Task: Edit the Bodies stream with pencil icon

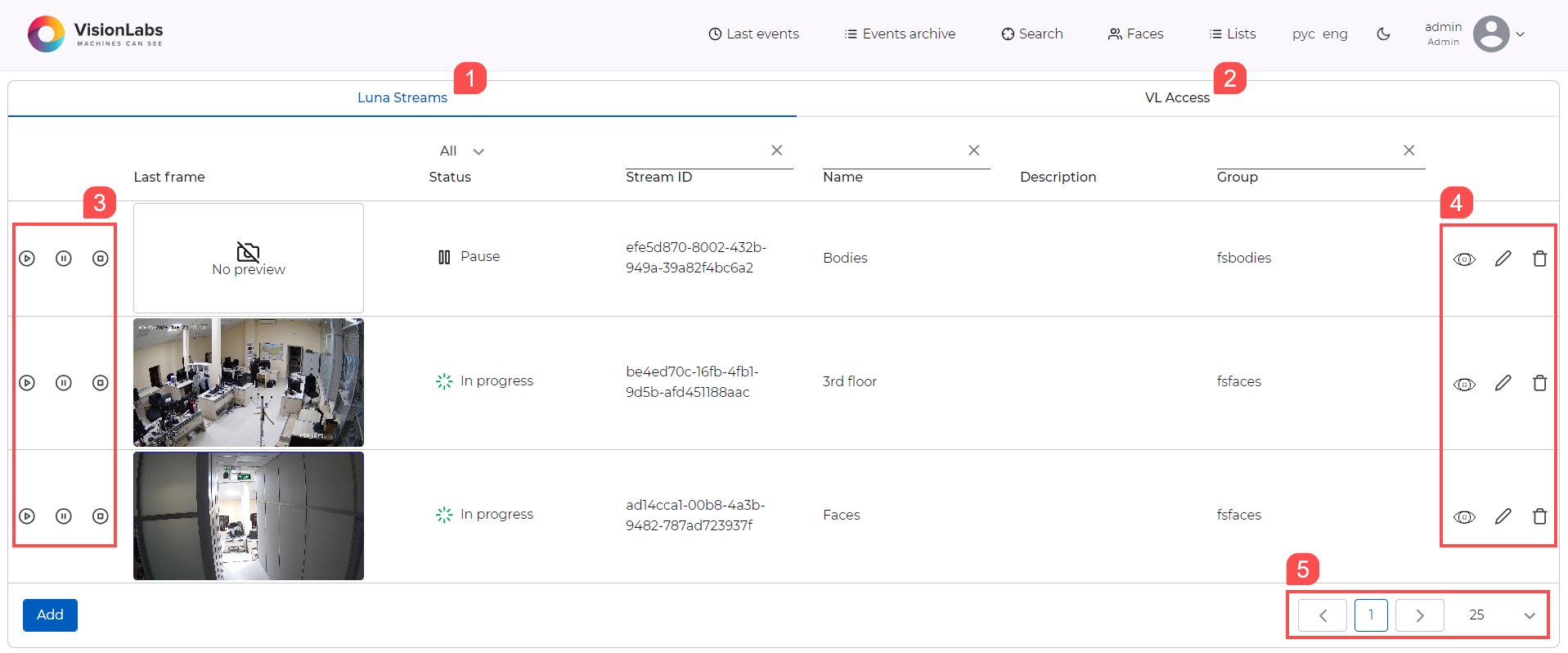Action: point(1503,259)
